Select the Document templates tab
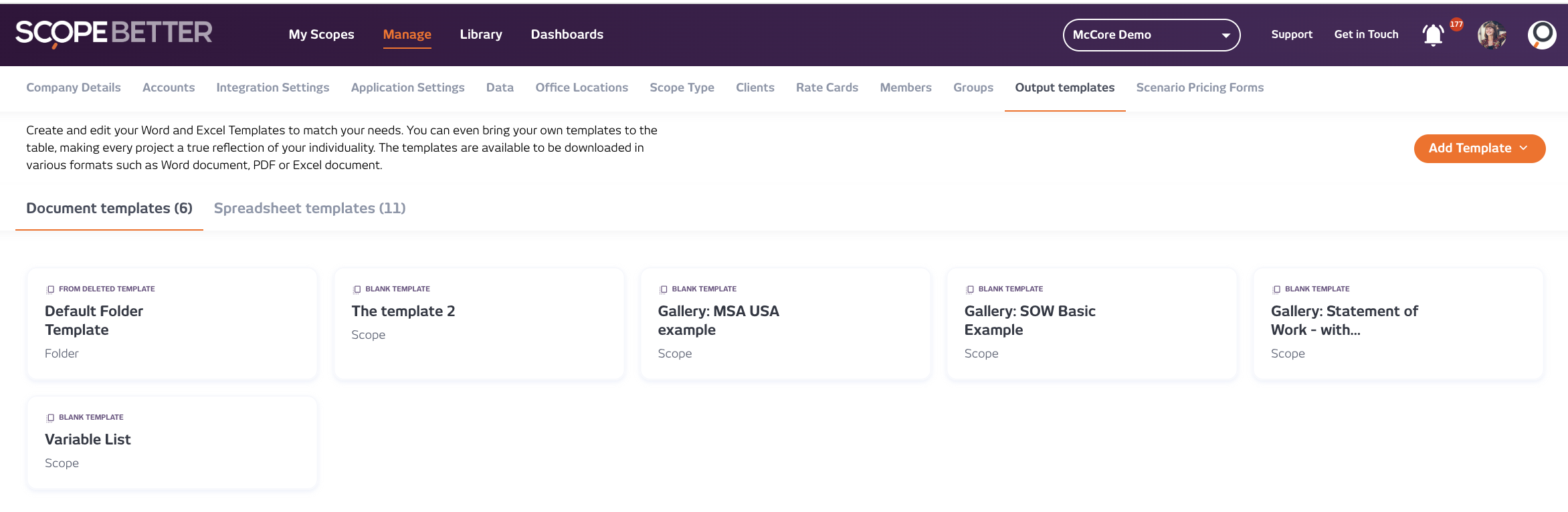The height and width of the screenshot is (512, 1568). point(109,209)
